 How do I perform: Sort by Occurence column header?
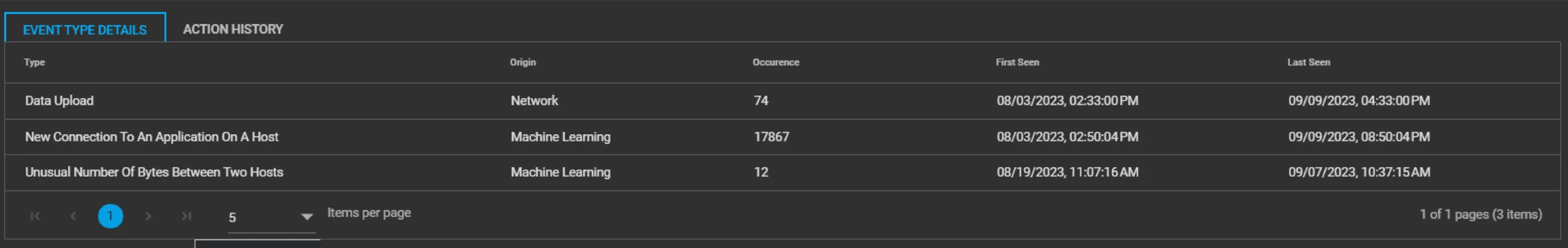(x=775, y=62)
